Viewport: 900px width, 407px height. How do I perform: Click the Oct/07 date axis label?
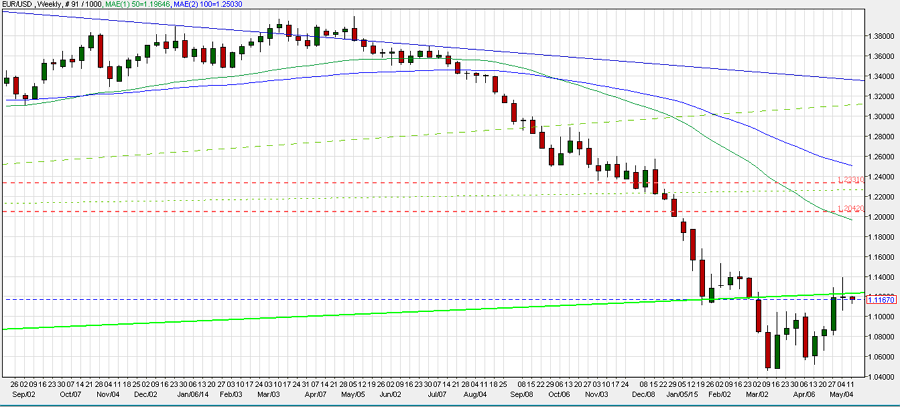tap(71, 396)
